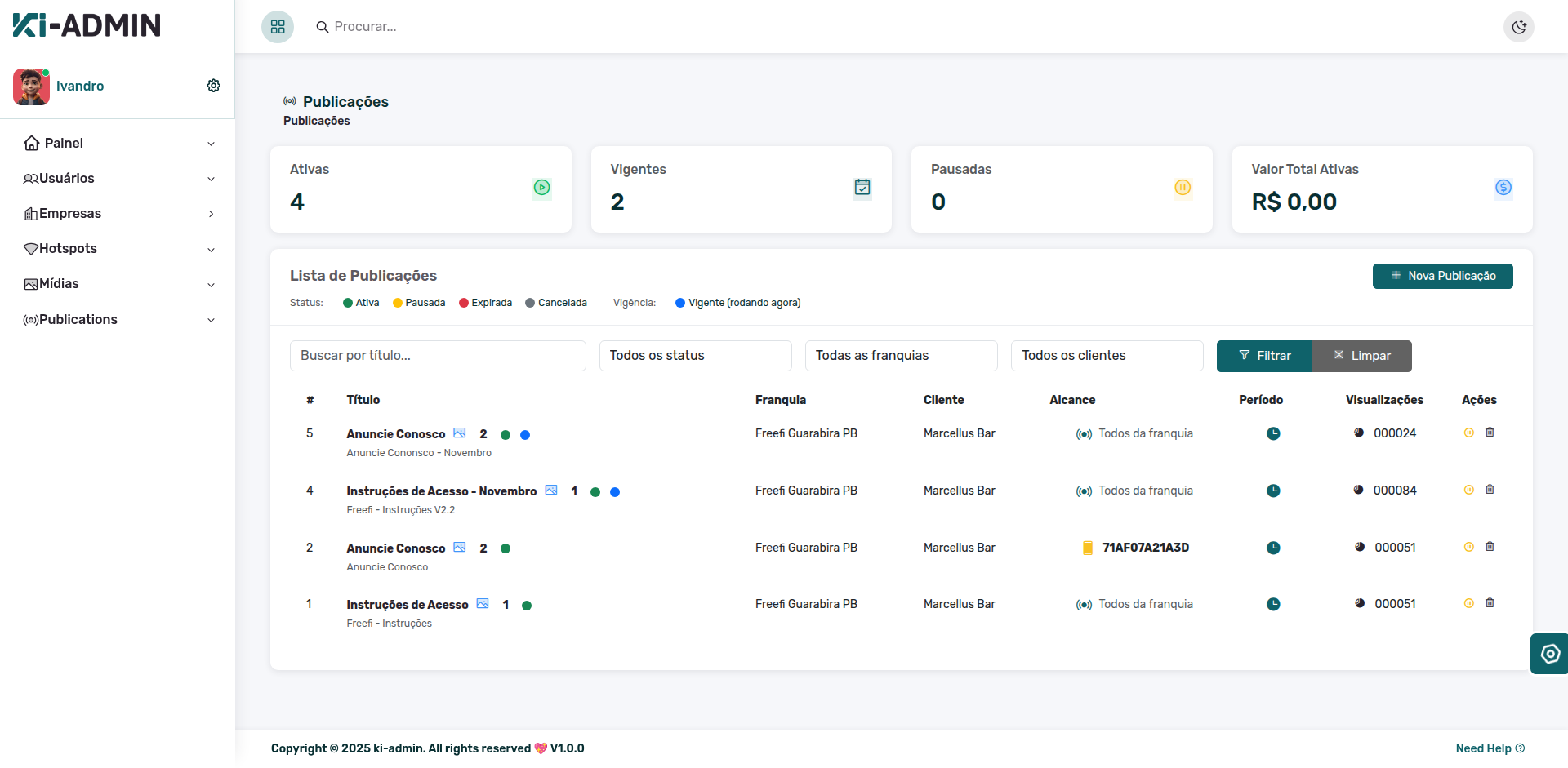Pause the Instruções de Acesso publication row 1
Viewport: 1568px width, 768px height.
tap(1468, 603)
